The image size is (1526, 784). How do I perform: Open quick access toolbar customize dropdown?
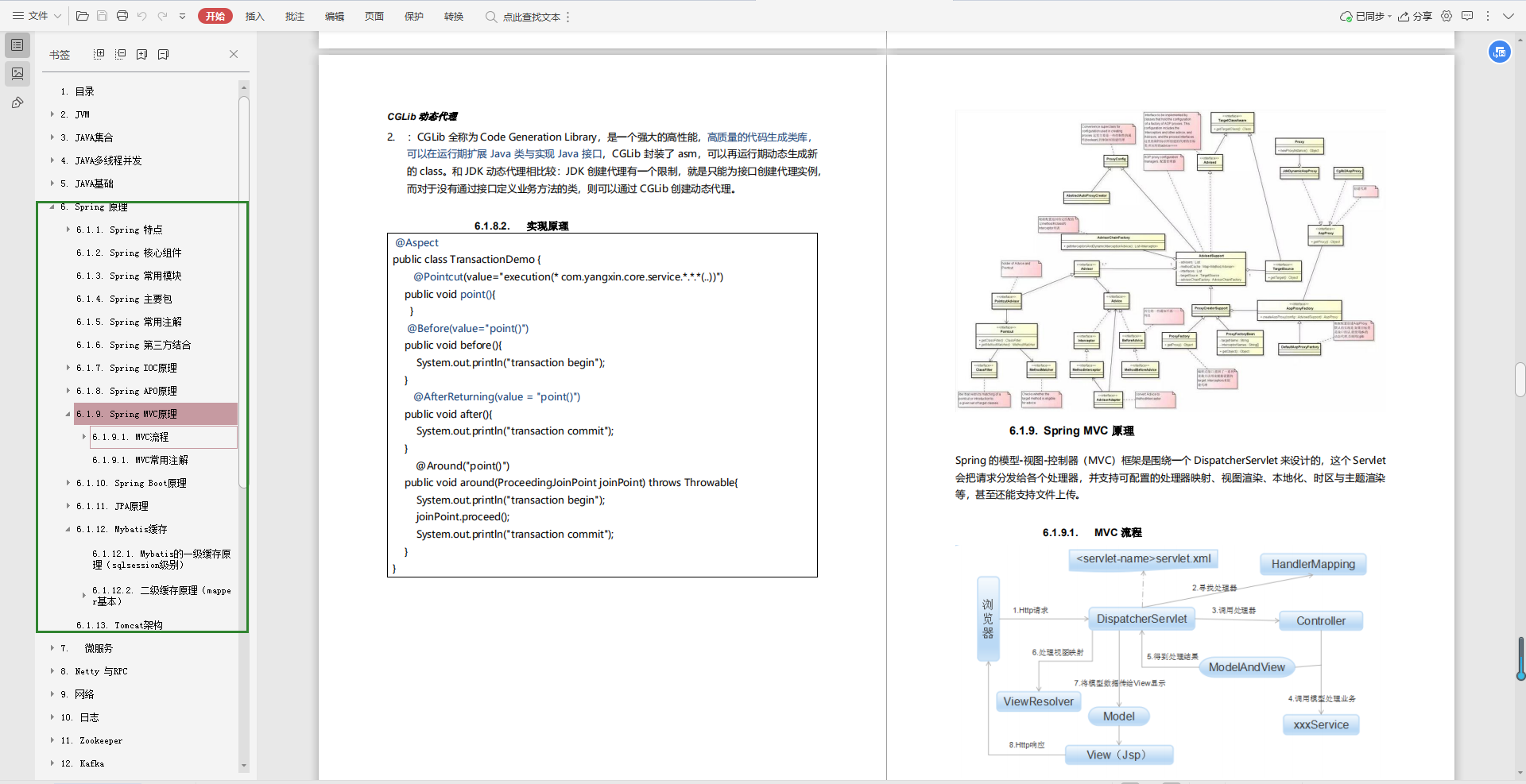click(x=182, y=16)
